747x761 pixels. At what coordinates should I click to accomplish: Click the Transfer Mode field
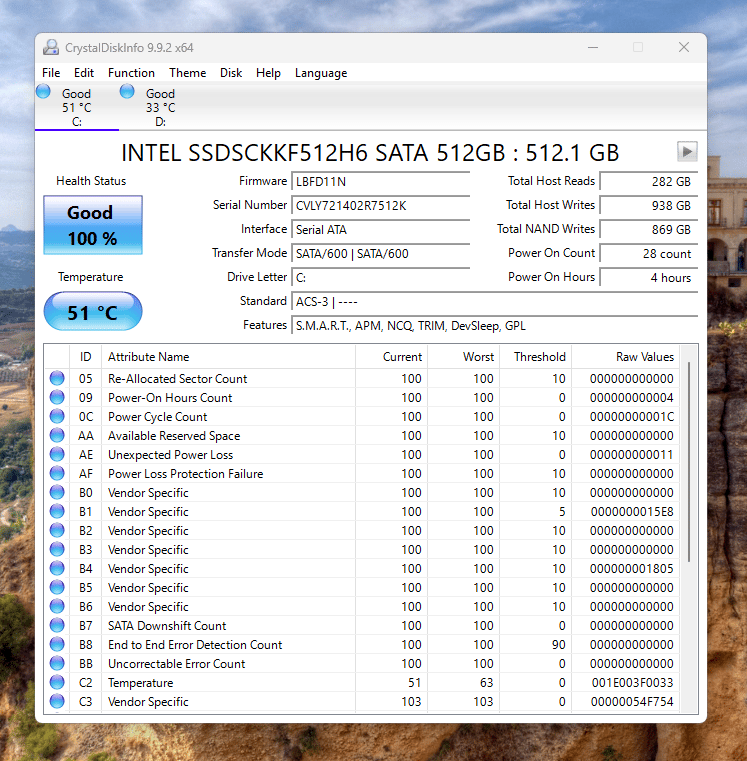coord(381,253)
